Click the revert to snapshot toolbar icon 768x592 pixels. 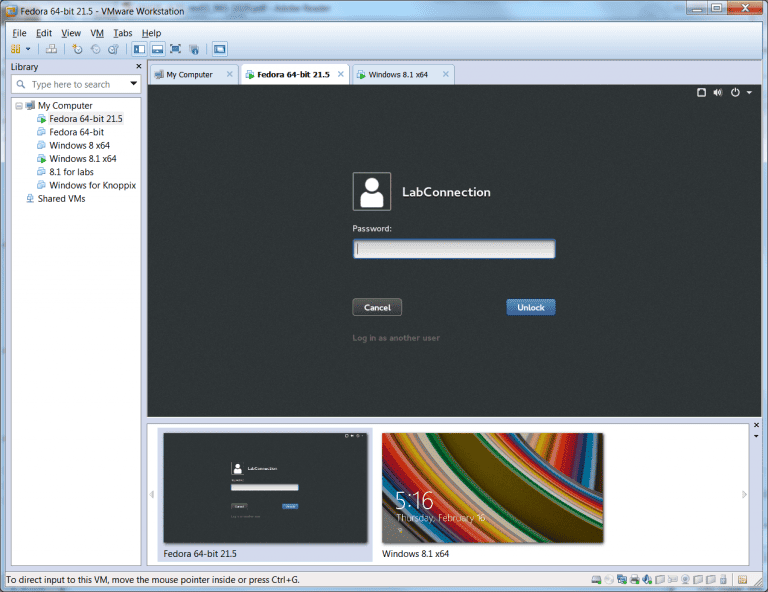point(95,49)
